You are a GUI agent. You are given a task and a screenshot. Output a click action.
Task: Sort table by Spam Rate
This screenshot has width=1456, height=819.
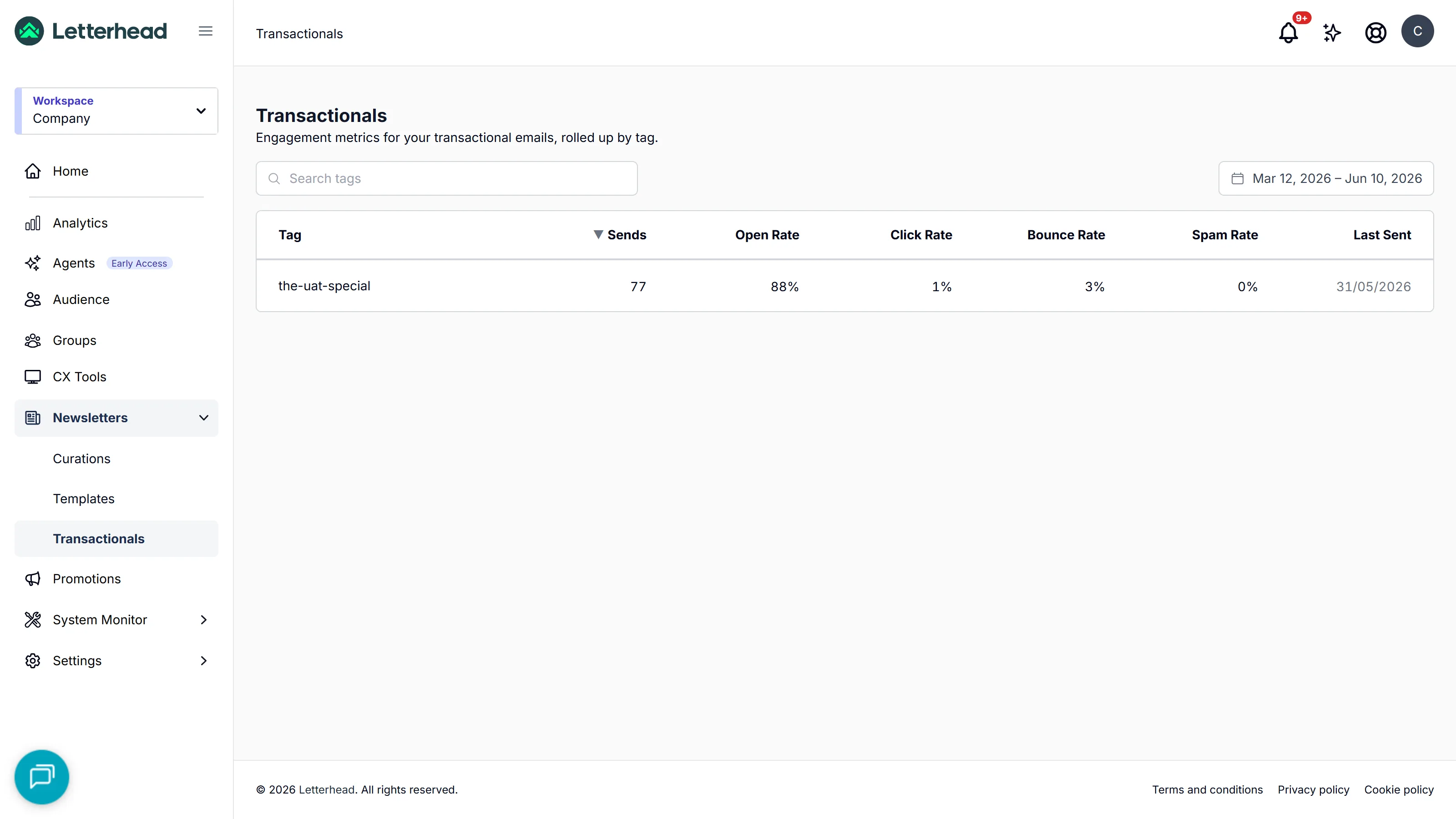tap(1225, 235)
